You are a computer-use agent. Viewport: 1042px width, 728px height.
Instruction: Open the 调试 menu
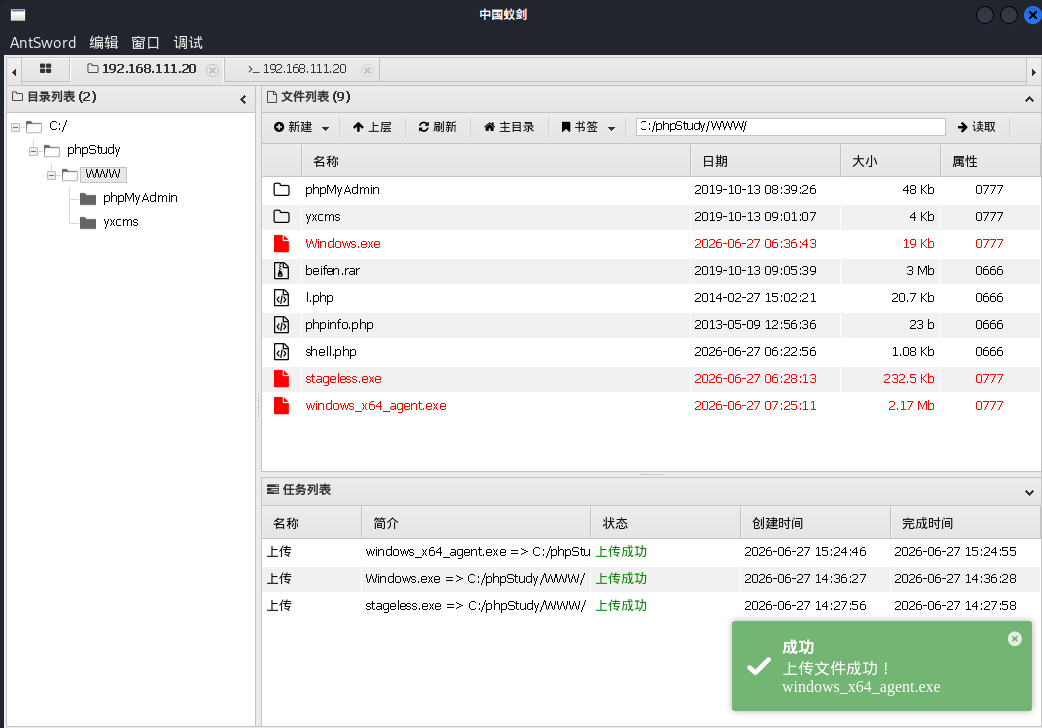[x=188, y=43]
